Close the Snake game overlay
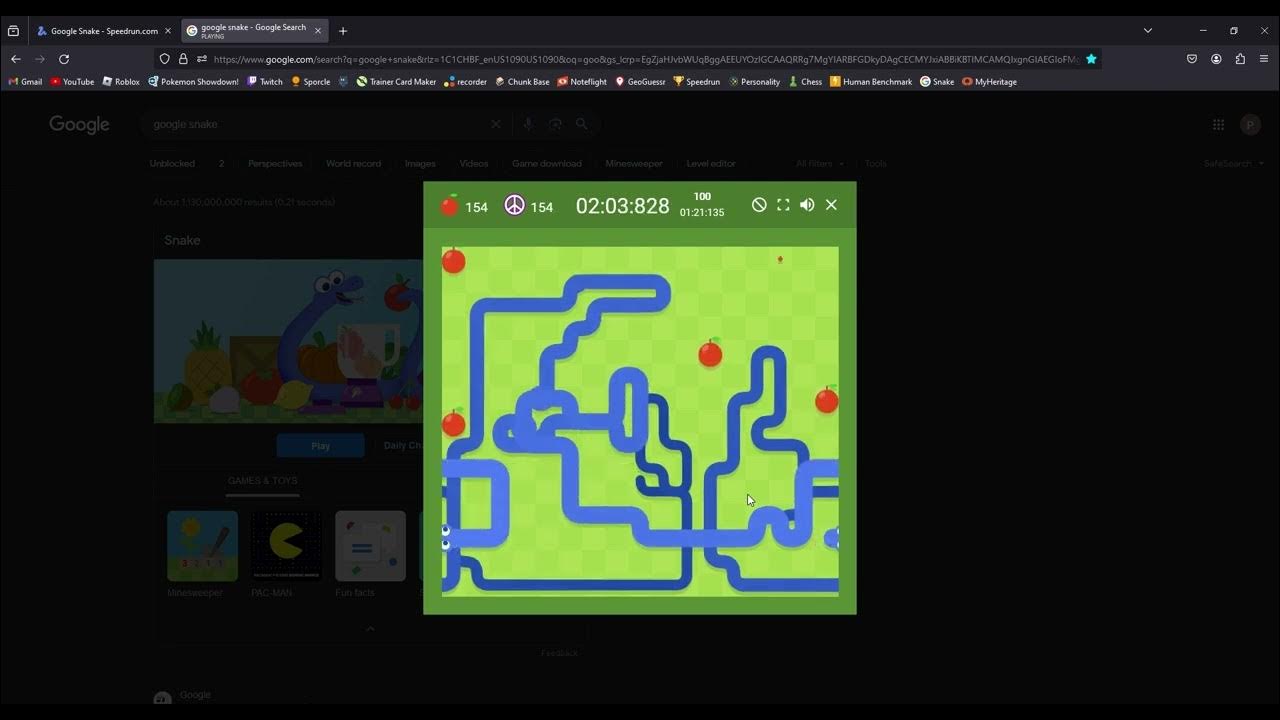This screenshot has height=720, width=1280. click(x=831, y=205)
